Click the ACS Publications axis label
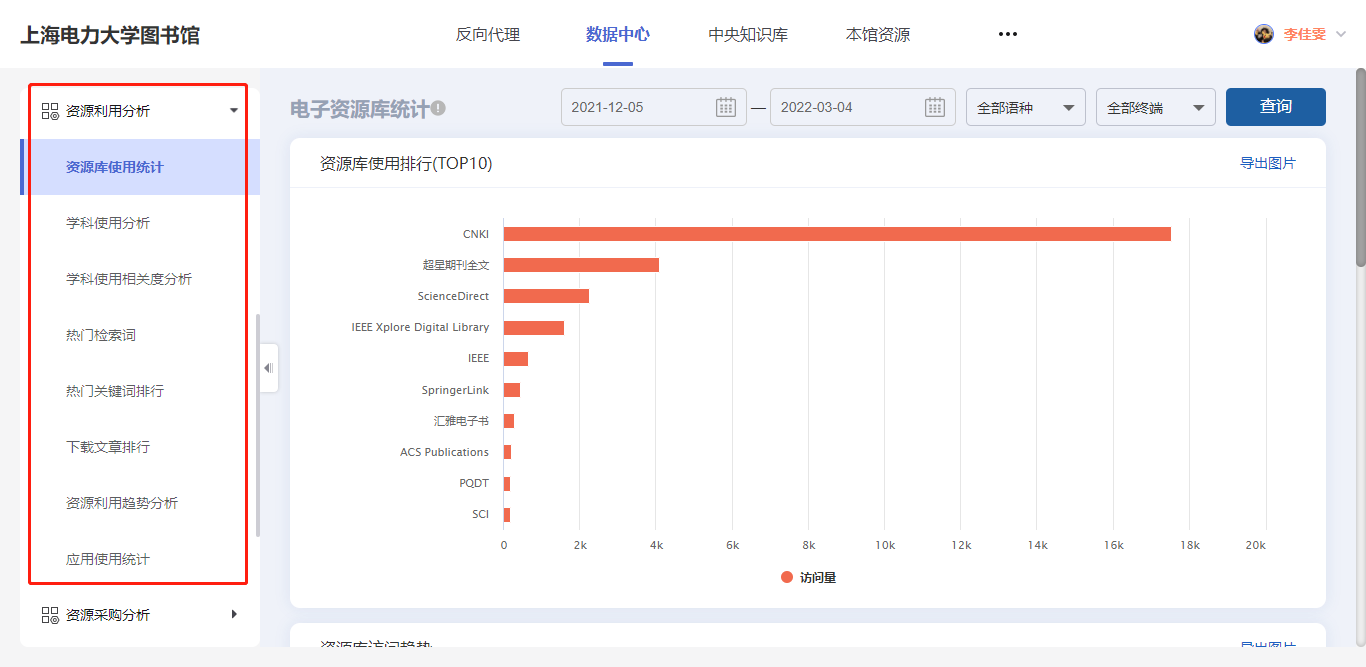The width and height of the screenshot is (1366, 667). pyautogui.click(x=445, y=452)
